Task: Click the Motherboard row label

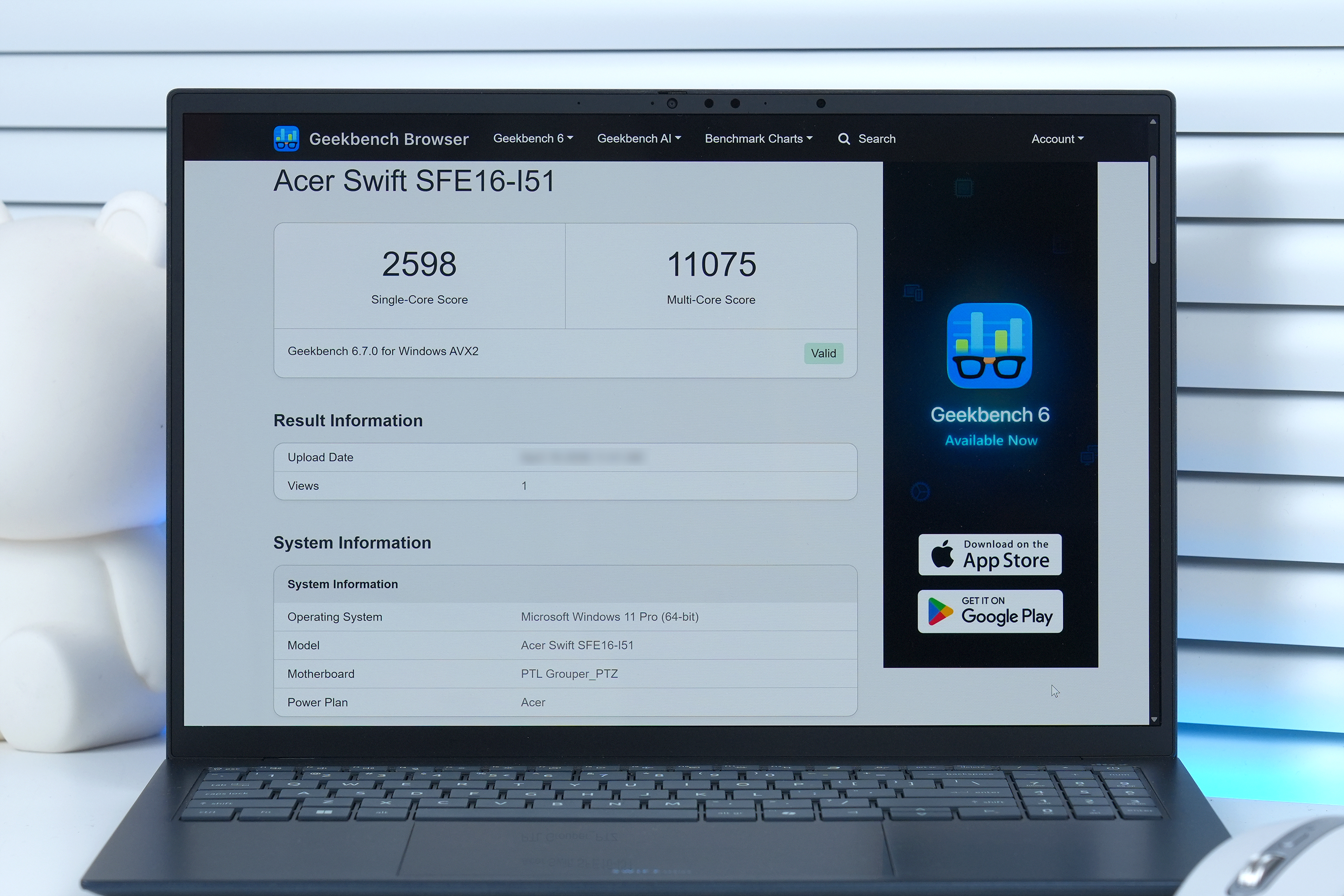Action: coord(321,674)
